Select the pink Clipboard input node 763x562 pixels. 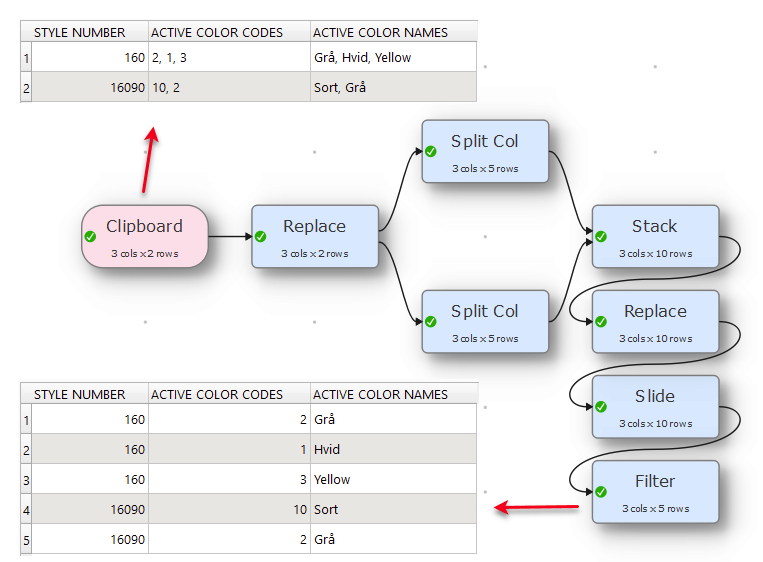click(x=145, y=236)
